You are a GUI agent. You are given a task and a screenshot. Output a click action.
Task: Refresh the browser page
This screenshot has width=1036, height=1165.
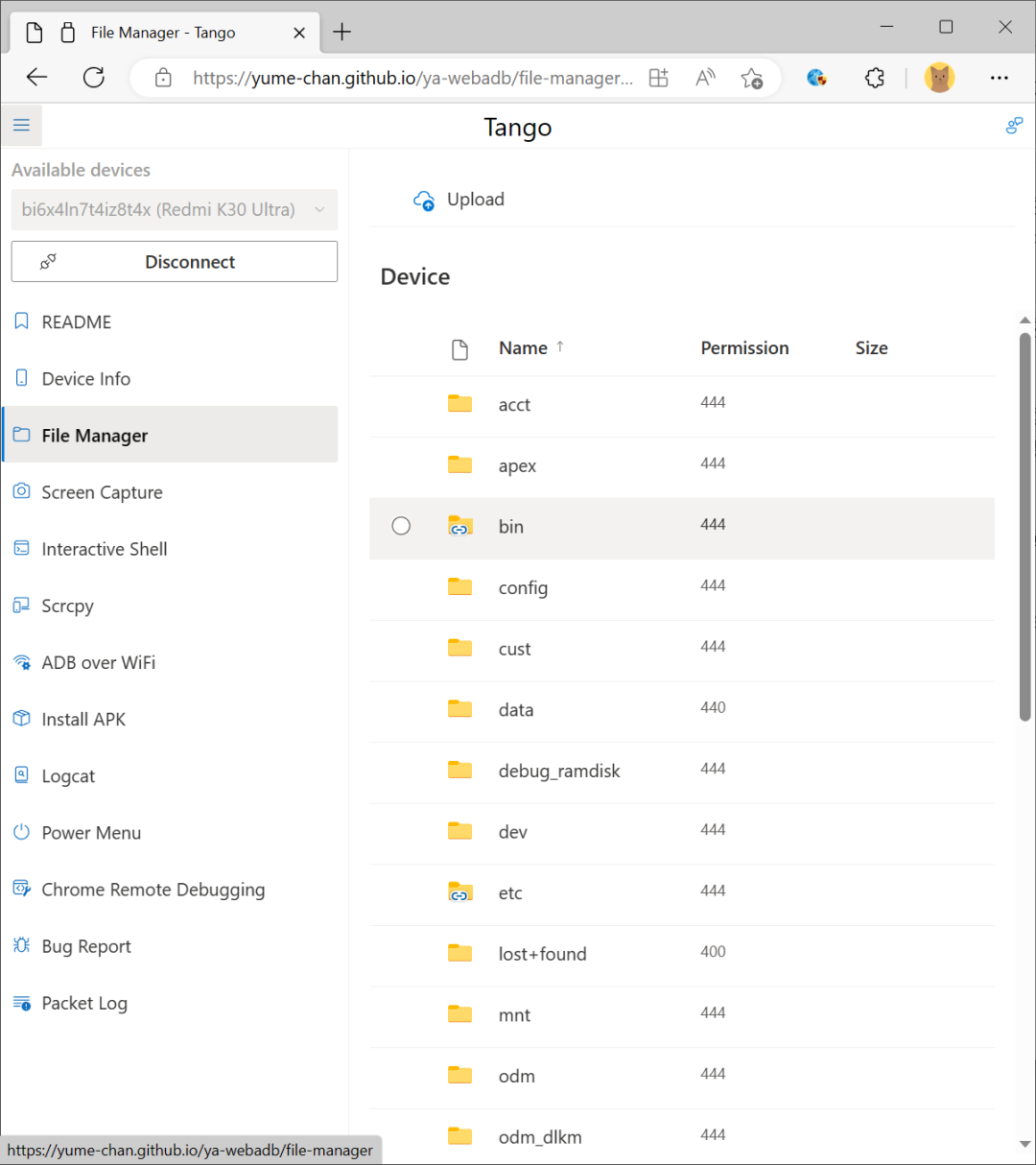(94, 78)
